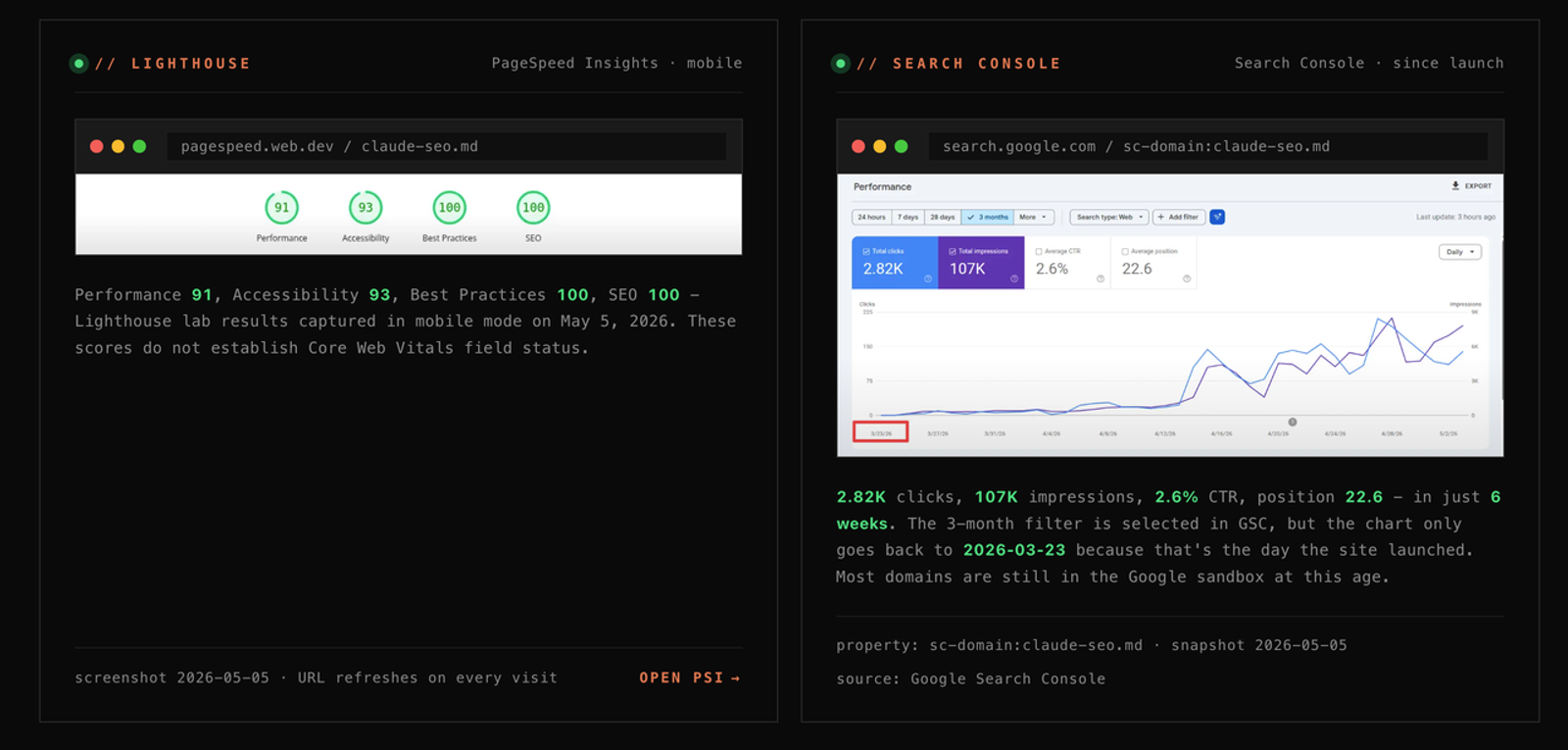Uncheck the Total impressions checkbox
1568x750 pixels.
point(953,251)
